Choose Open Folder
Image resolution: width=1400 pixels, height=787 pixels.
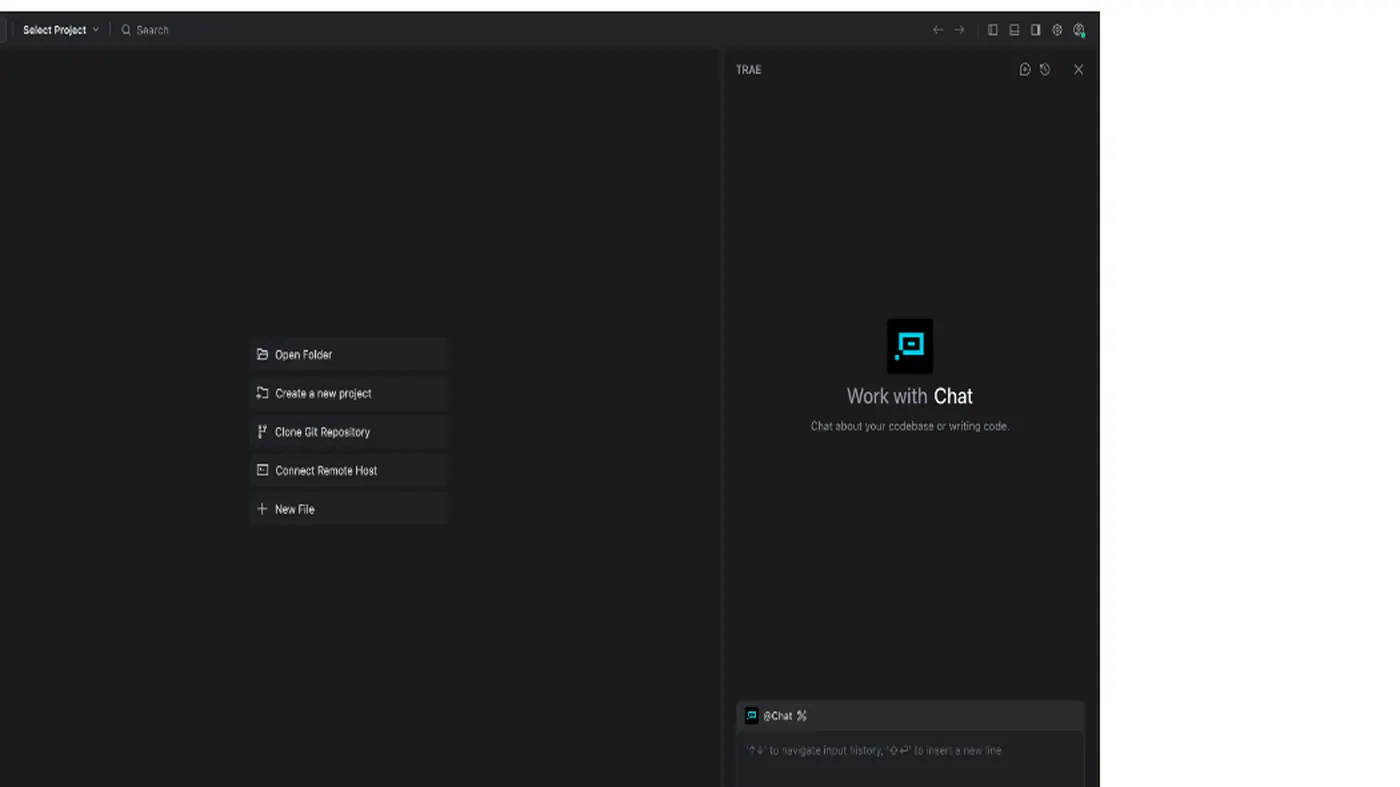coord(348,354)
